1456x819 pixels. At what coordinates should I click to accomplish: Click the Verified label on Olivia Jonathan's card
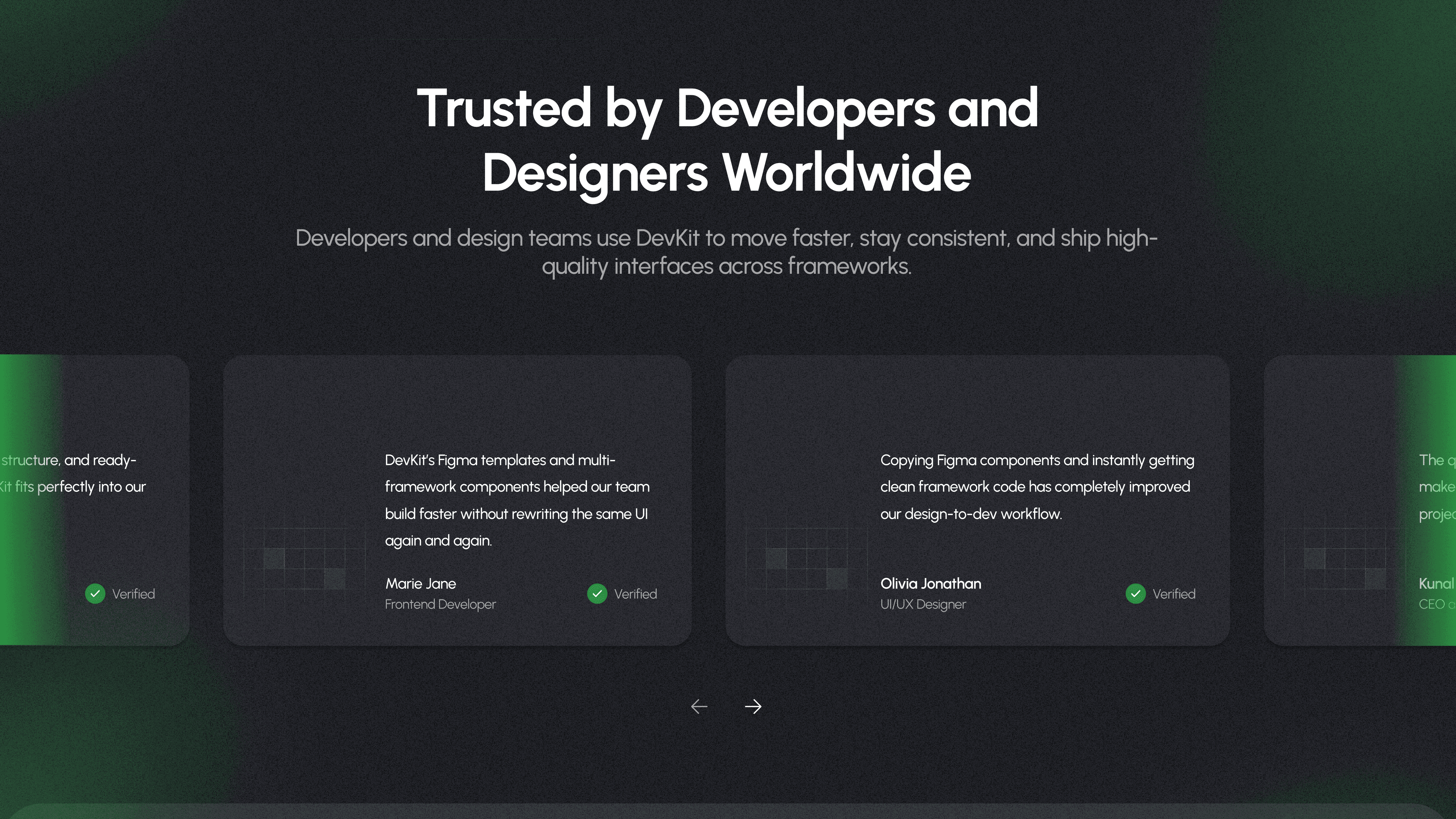click(1174, 594)
